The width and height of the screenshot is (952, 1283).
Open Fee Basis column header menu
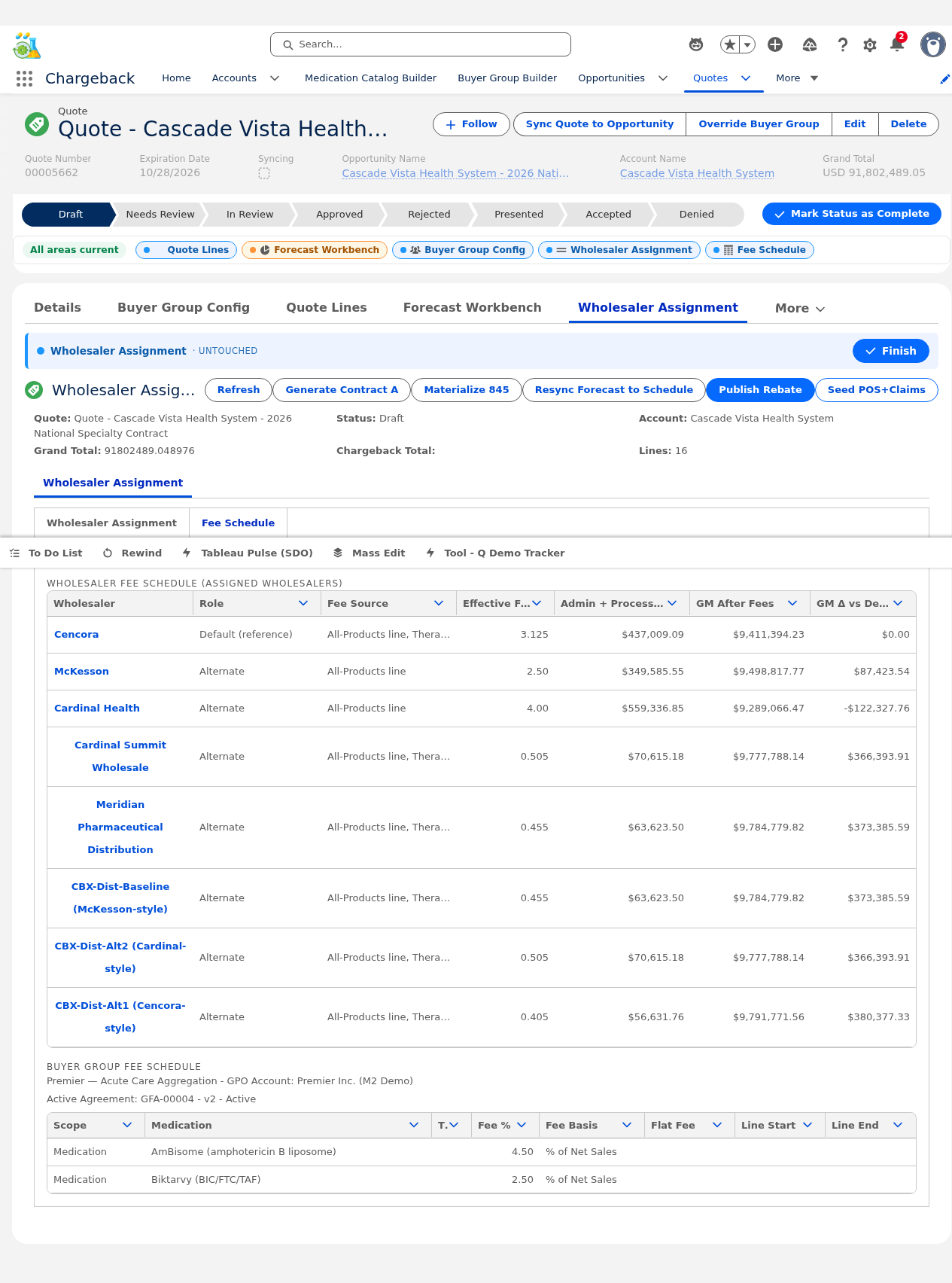click(627, 1126)
